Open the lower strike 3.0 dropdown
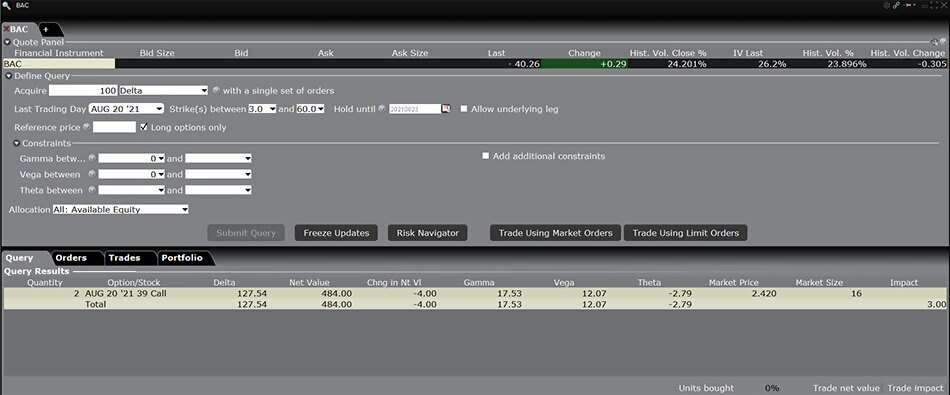The width and height of the screenshot is (950, 395). click(x=262, y=109)
